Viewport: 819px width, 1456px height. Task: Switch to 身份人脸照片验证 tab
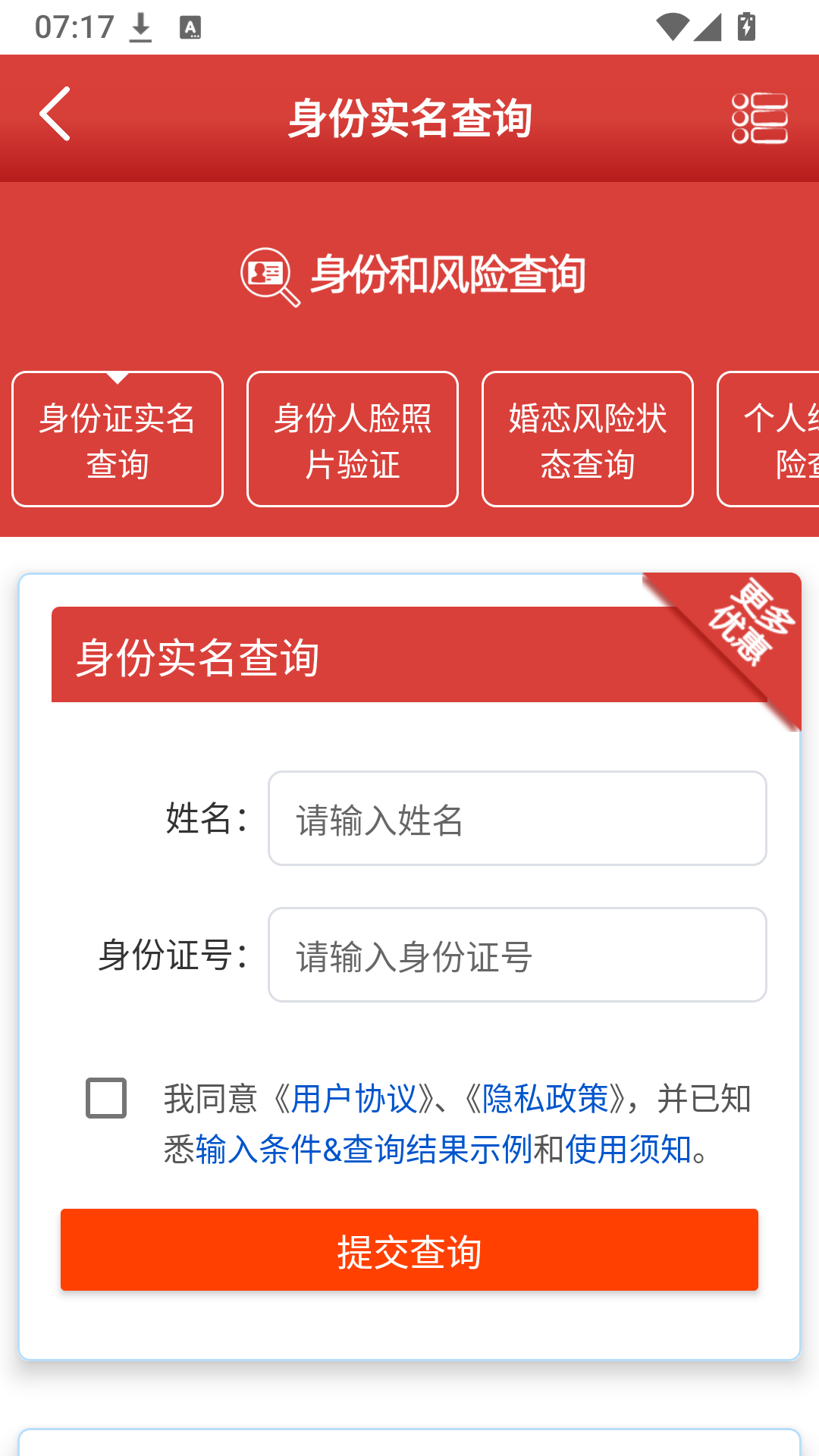(x=353, y=439)
